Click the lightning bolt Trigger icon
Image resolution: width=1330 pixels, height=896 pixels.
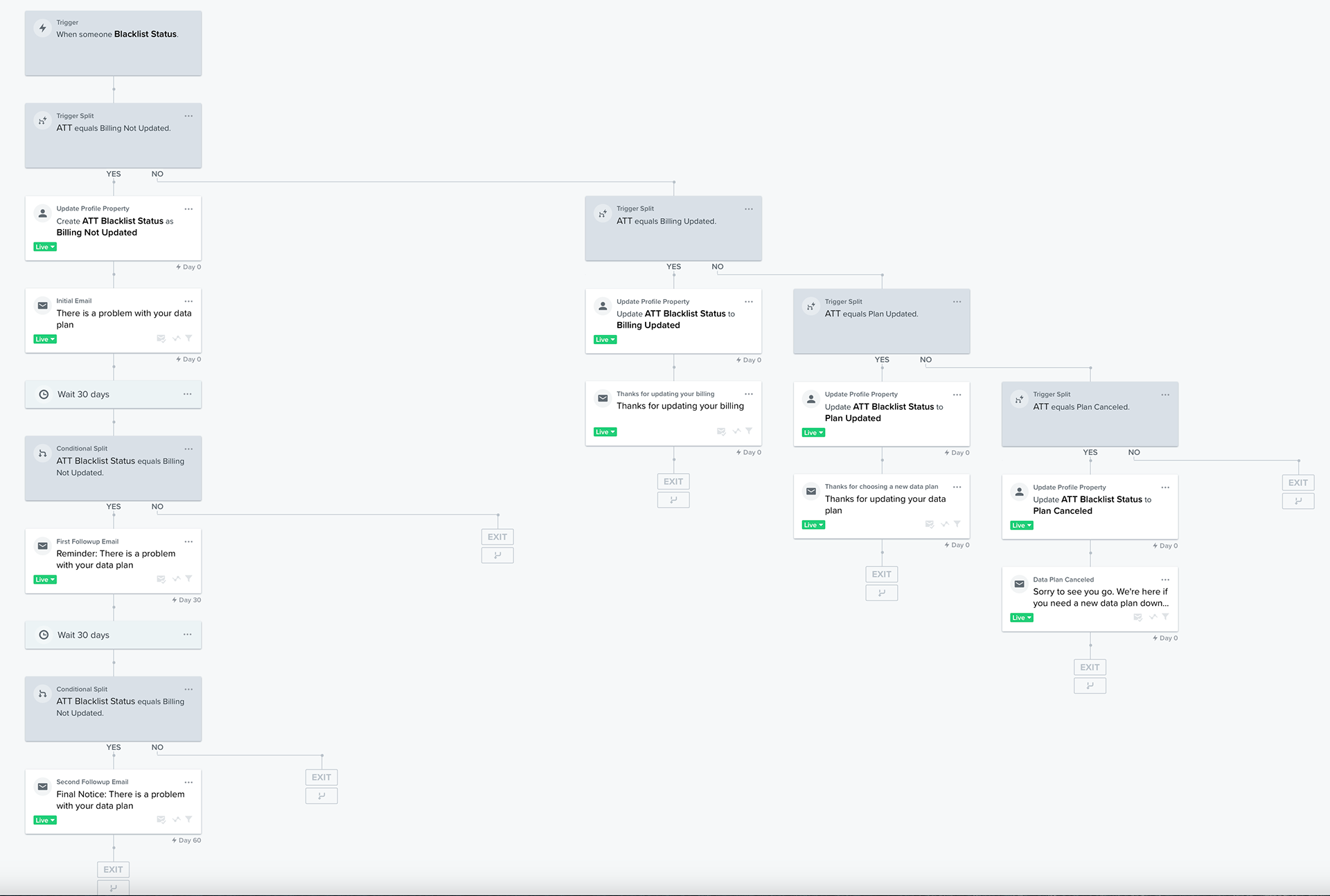pyautogui.click(x=43, y=28)
